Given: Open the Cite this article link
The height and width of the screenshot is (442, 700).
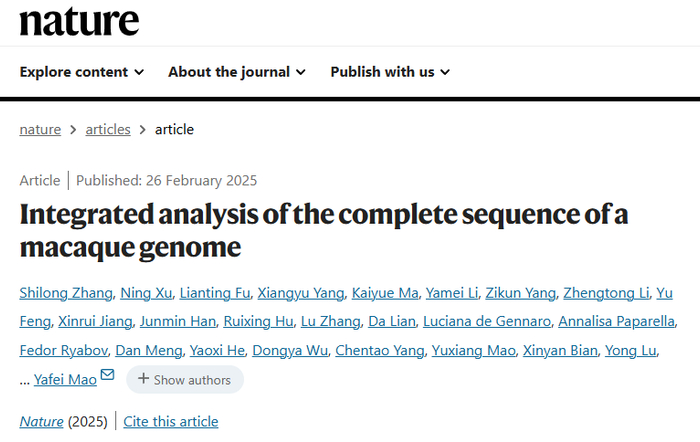Looking at the screenshot, I should pos(171,422).
